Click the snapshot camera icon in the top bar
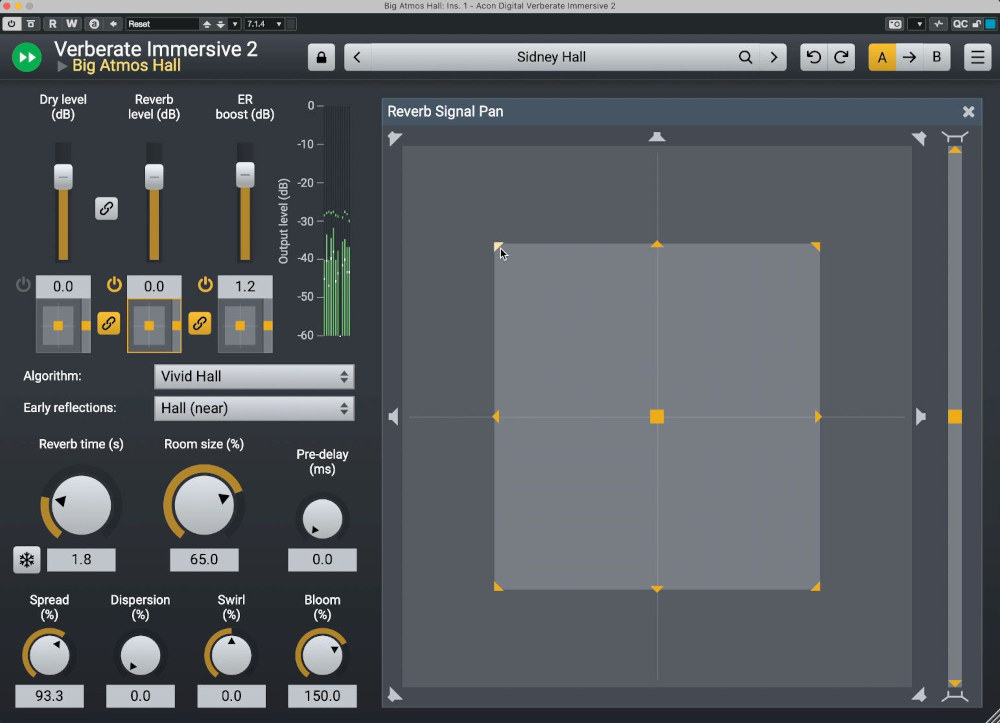Screen dimensions: 1000x723 click(895, 22)
